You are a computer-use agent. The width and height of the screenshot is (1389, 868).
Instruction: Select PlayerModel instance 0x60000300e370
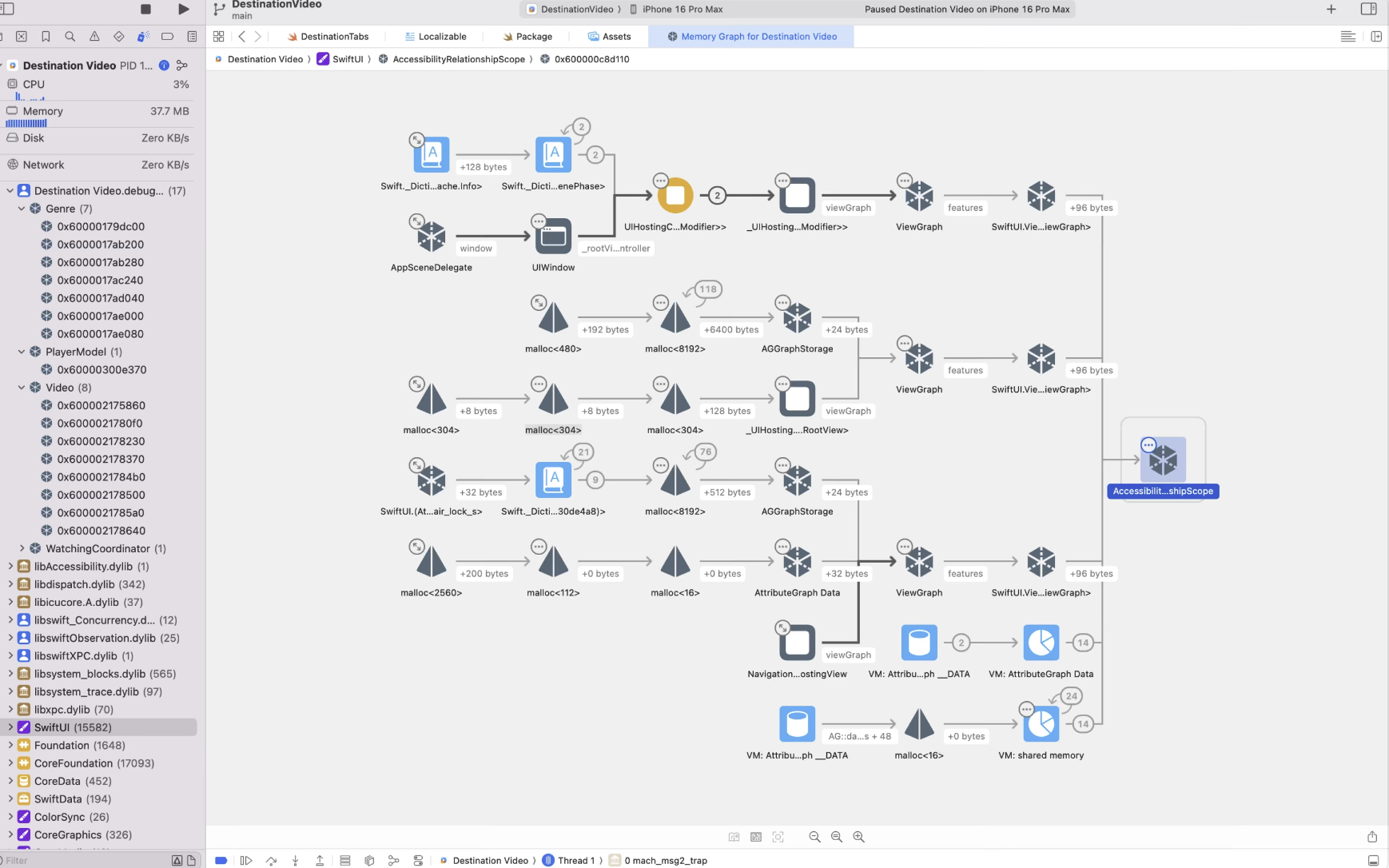point(100,369)
